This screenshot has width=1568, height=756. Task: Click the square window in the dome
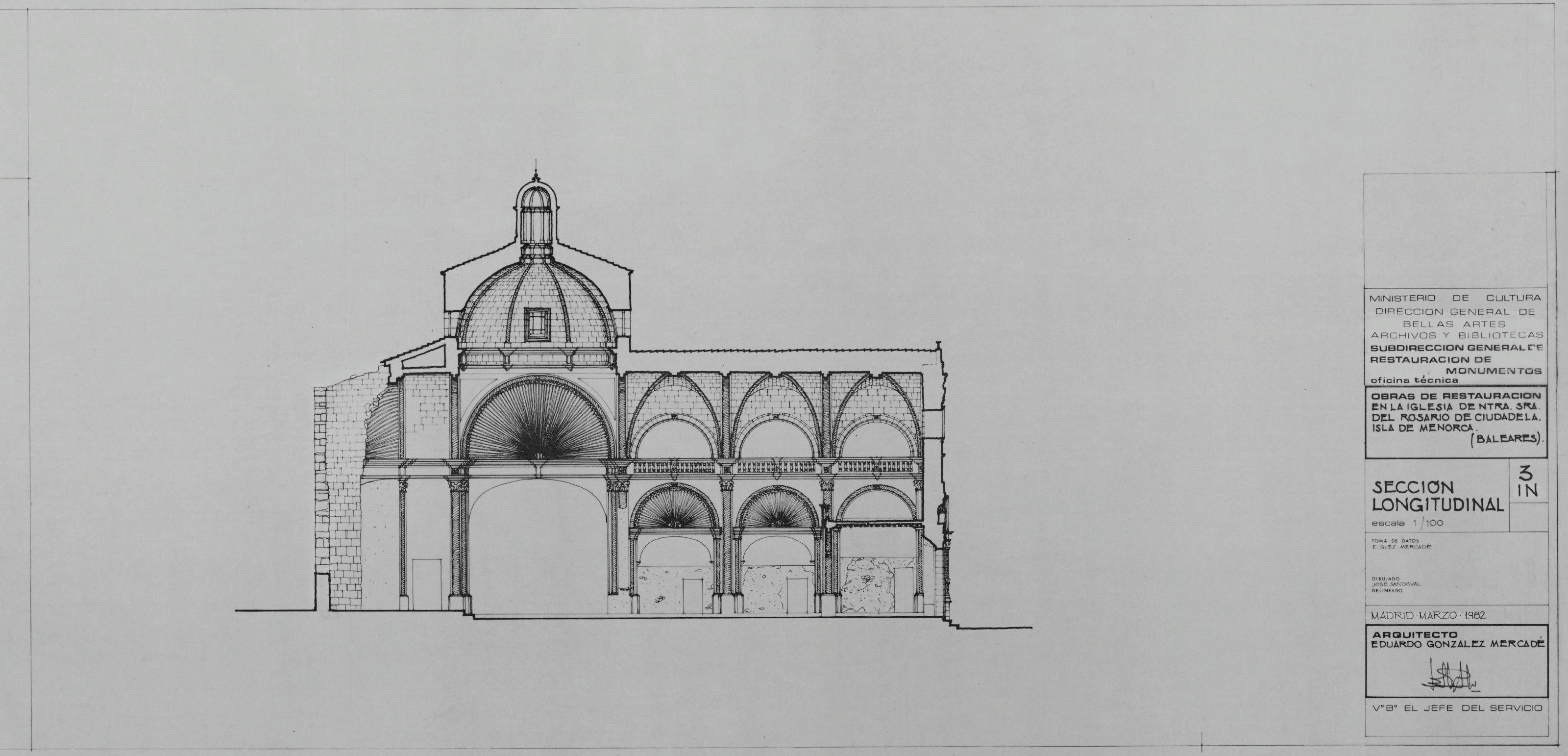pos(537,324)
